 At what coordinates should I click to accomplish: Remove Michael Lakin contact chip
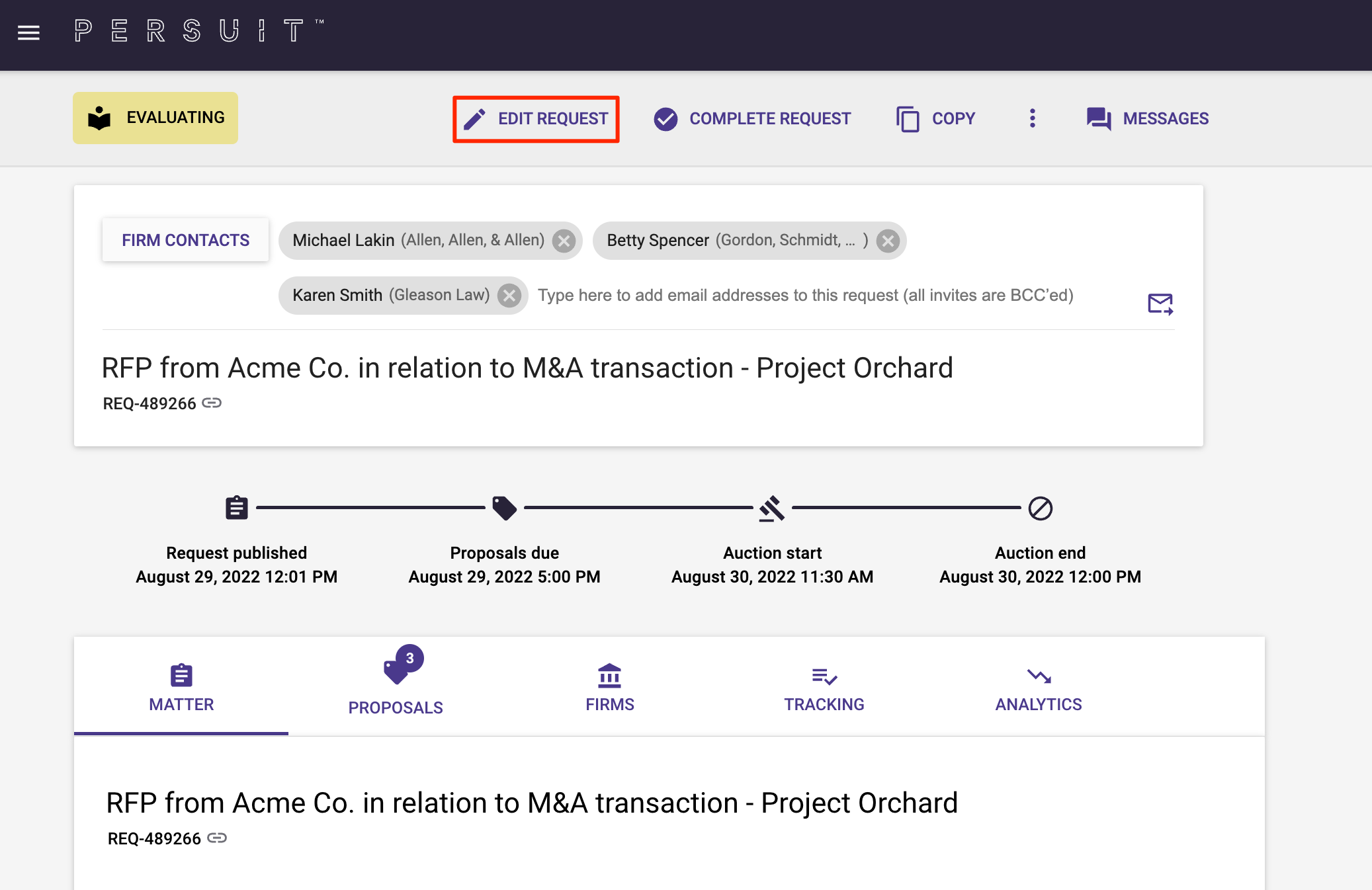point(564,241)
